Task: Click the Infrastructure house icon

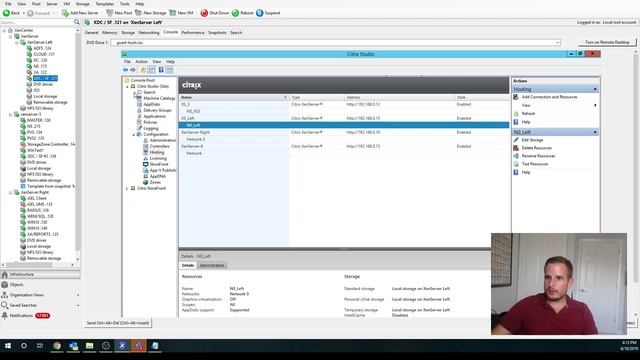Action: pyautogui.click(x=5, y=275)
